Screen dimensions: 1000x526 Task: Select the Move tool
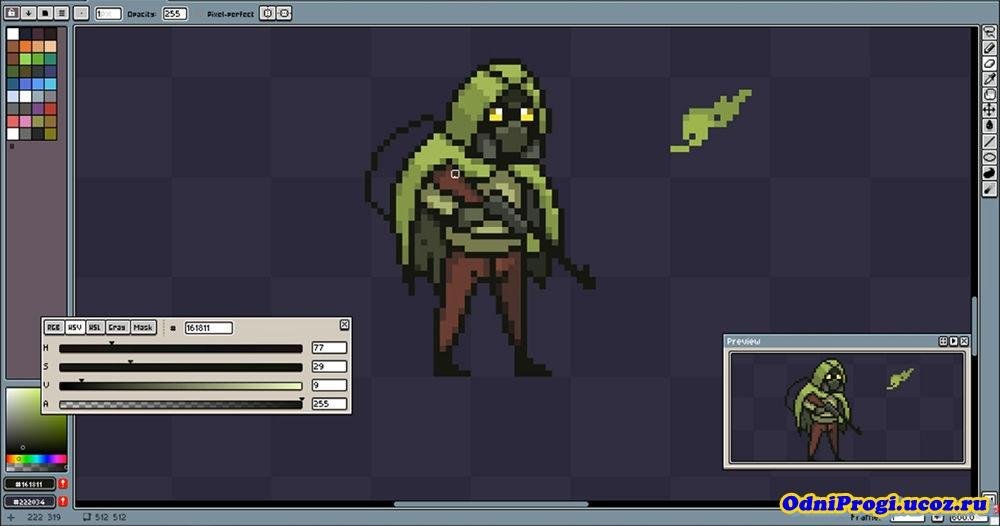(x=990, y=110)
